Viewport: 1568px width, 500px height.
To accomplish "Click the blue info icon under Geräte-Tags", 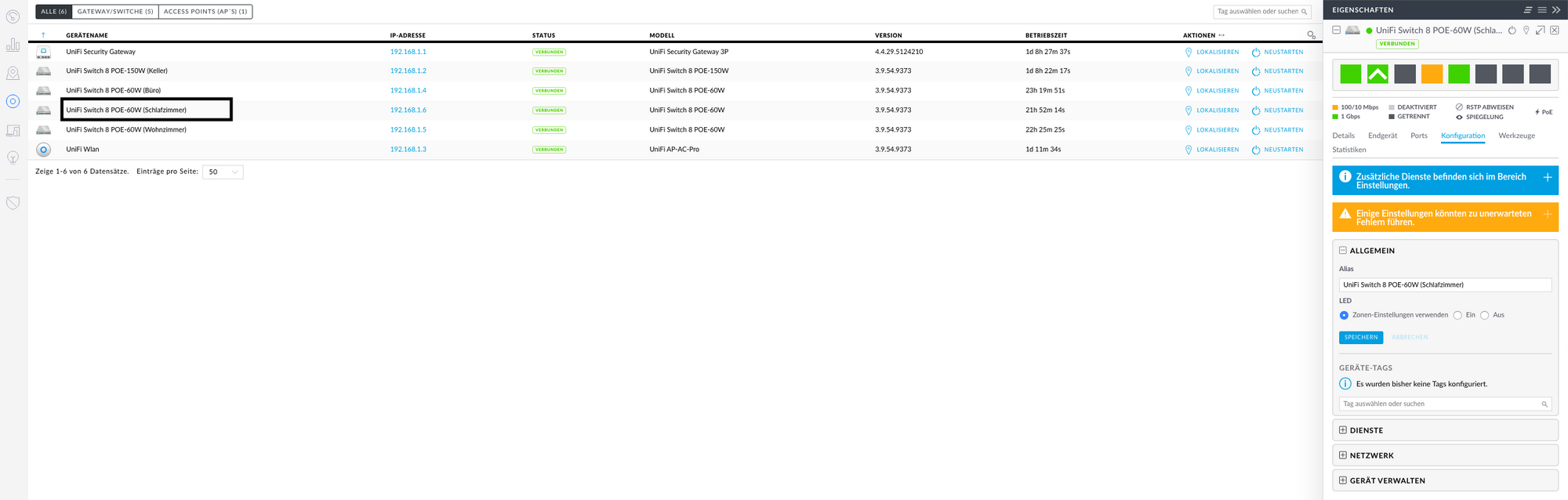I will (x=1345, y=384).
